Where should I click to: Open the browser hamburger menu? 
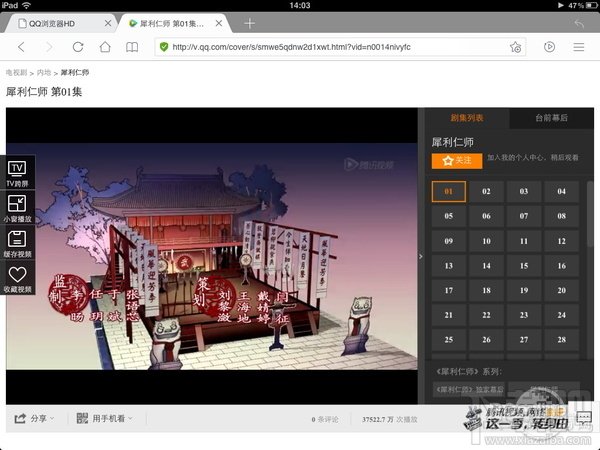(x=579, y=47)
